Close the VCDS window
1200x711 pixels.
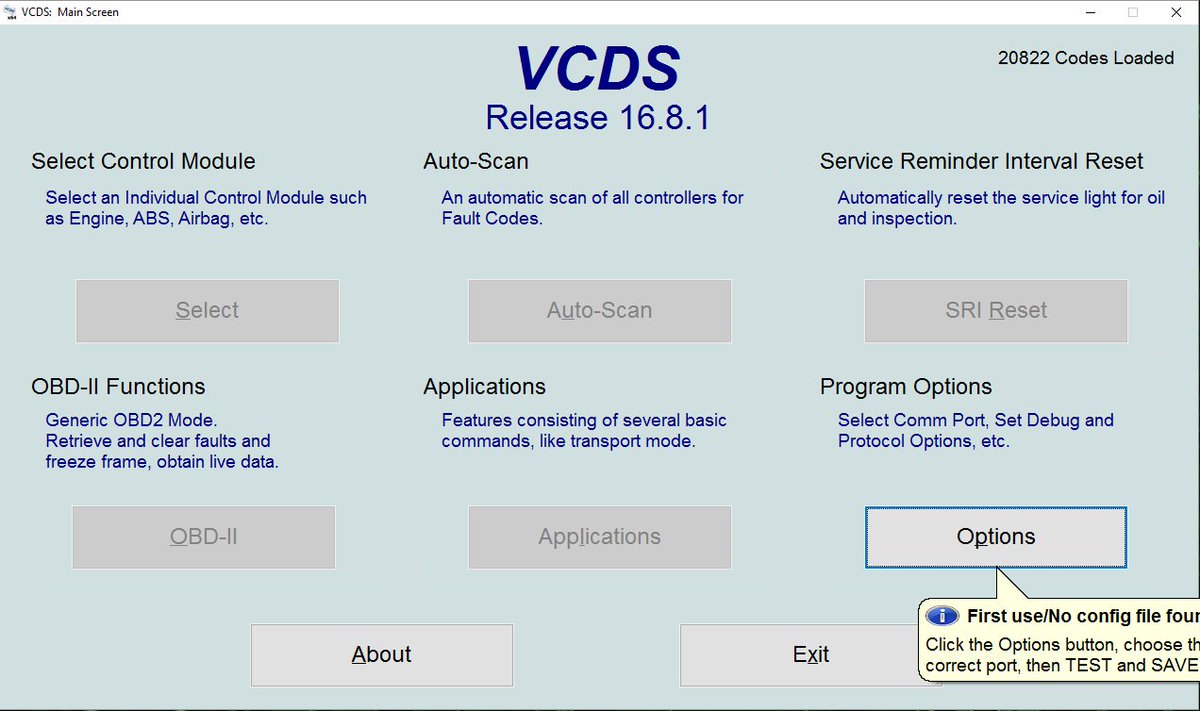coord(1178,12)
